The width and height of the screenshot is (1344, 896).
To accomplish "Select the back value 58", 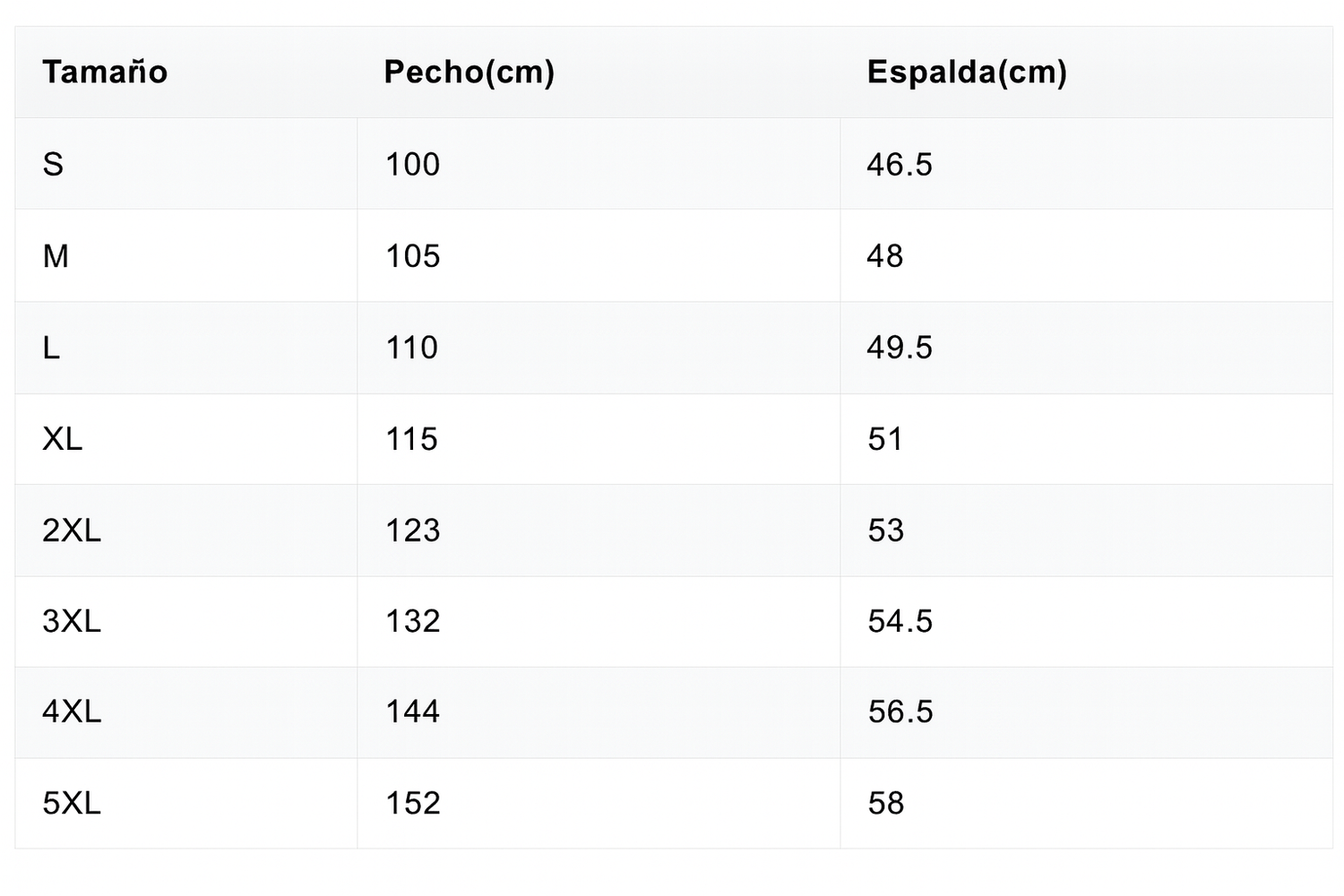I will 885,803.
